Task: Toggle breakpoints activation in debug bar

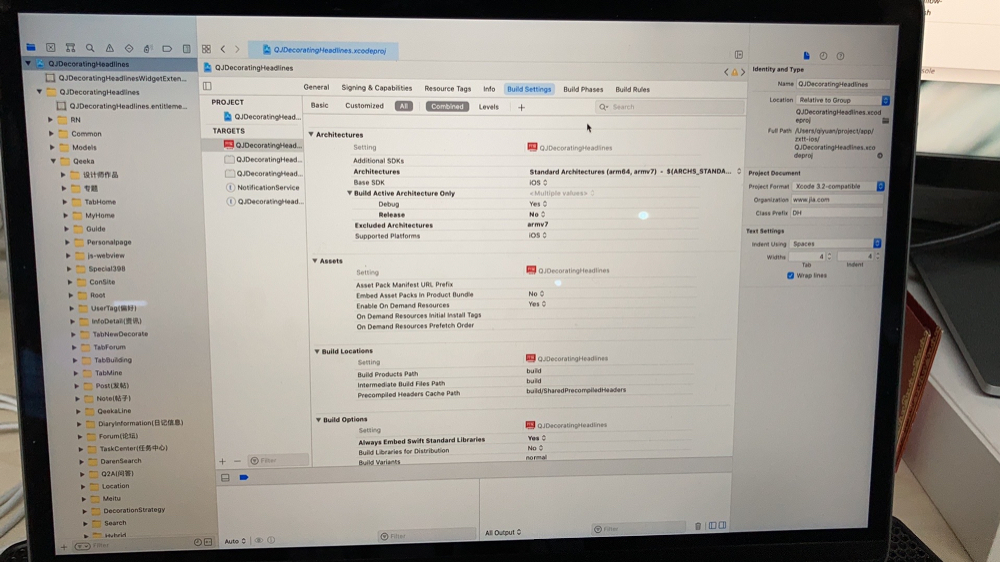Action: tap(244, 477)
